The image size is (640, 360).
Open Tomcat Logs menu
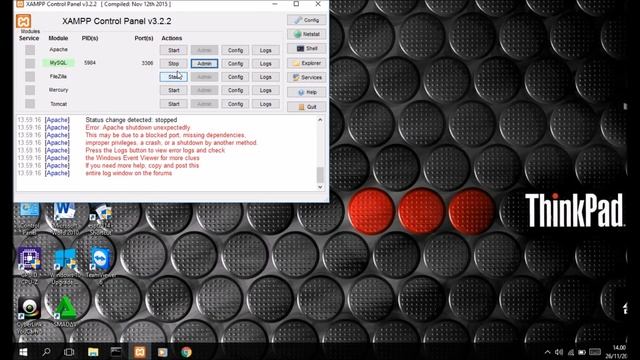click(265, 104)
